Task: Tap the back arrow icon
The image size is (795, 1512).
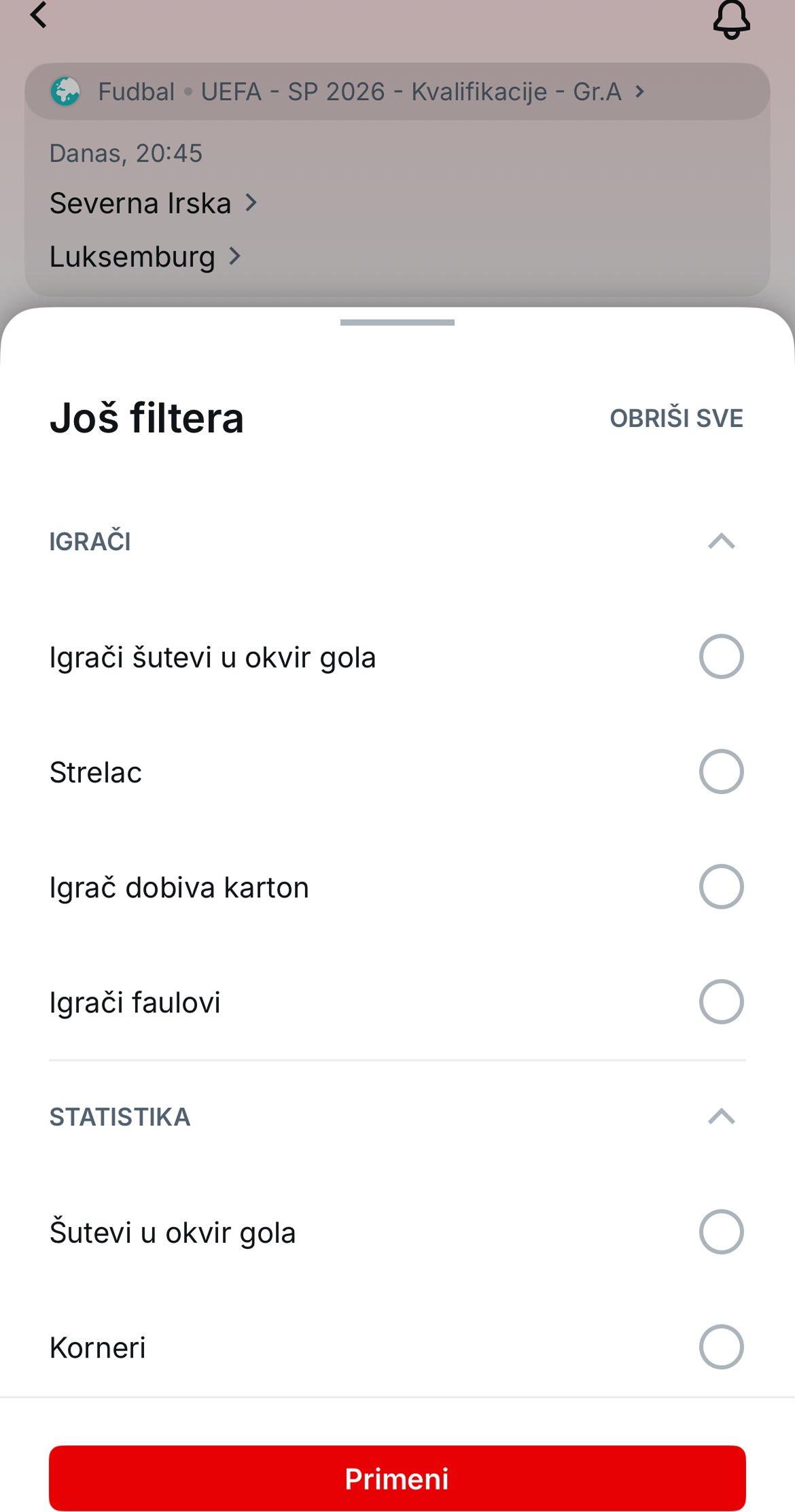Action: pos(39,14)
